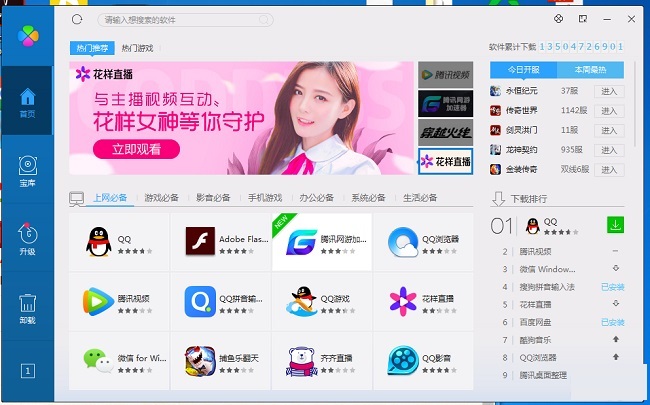Switch to the 游戏必备 category tab
The width and height of the screenshot is (650, 405).
pyautogui.click(x=161, y=198)
